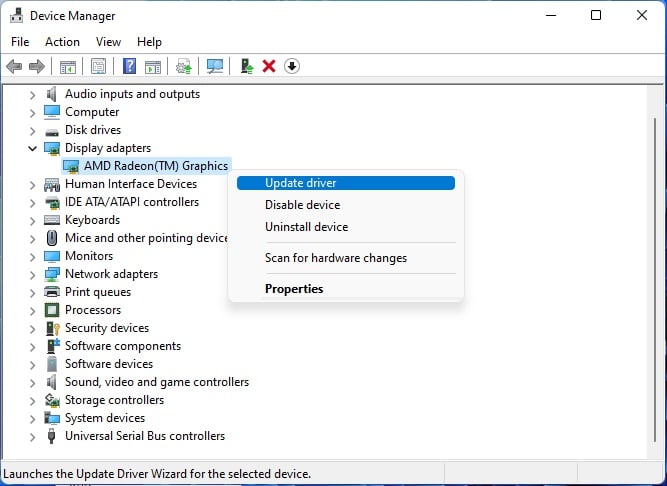This screenshot has width=667, height=486.
Task: Expand the Software components chevron
Action: [x=33, y=347]
